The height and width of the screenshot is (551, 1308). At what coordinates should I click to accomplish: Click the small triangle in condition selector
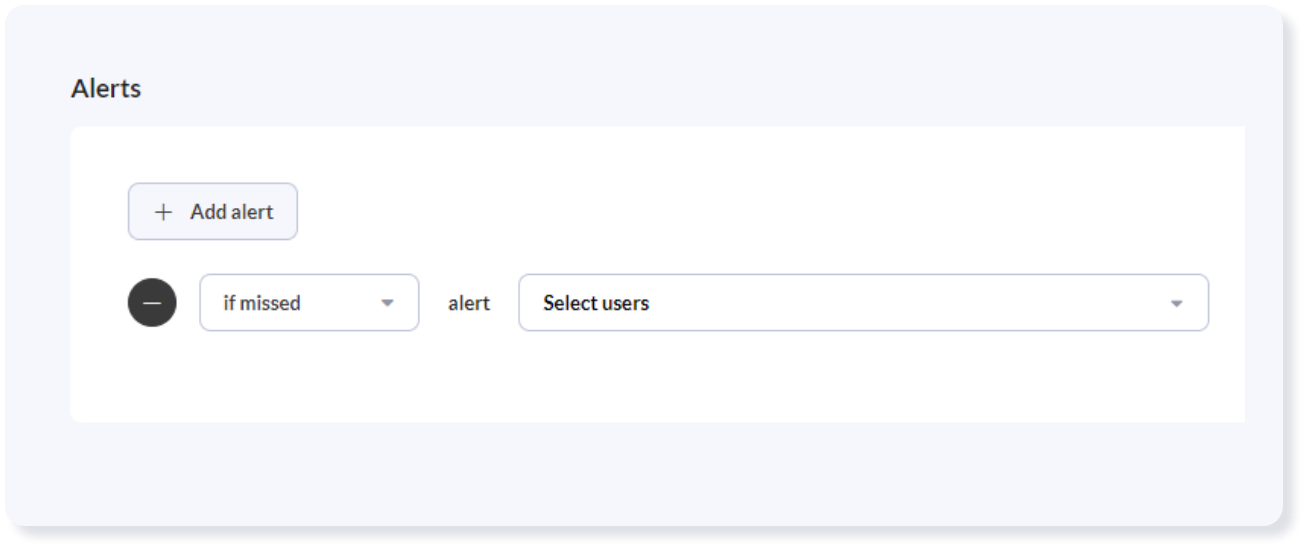click(387, 303)
